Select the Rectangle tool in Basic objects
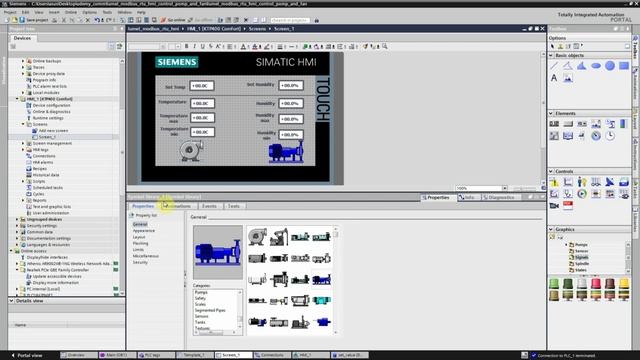This screenshot has height=360, width=640. coord(624,66)
